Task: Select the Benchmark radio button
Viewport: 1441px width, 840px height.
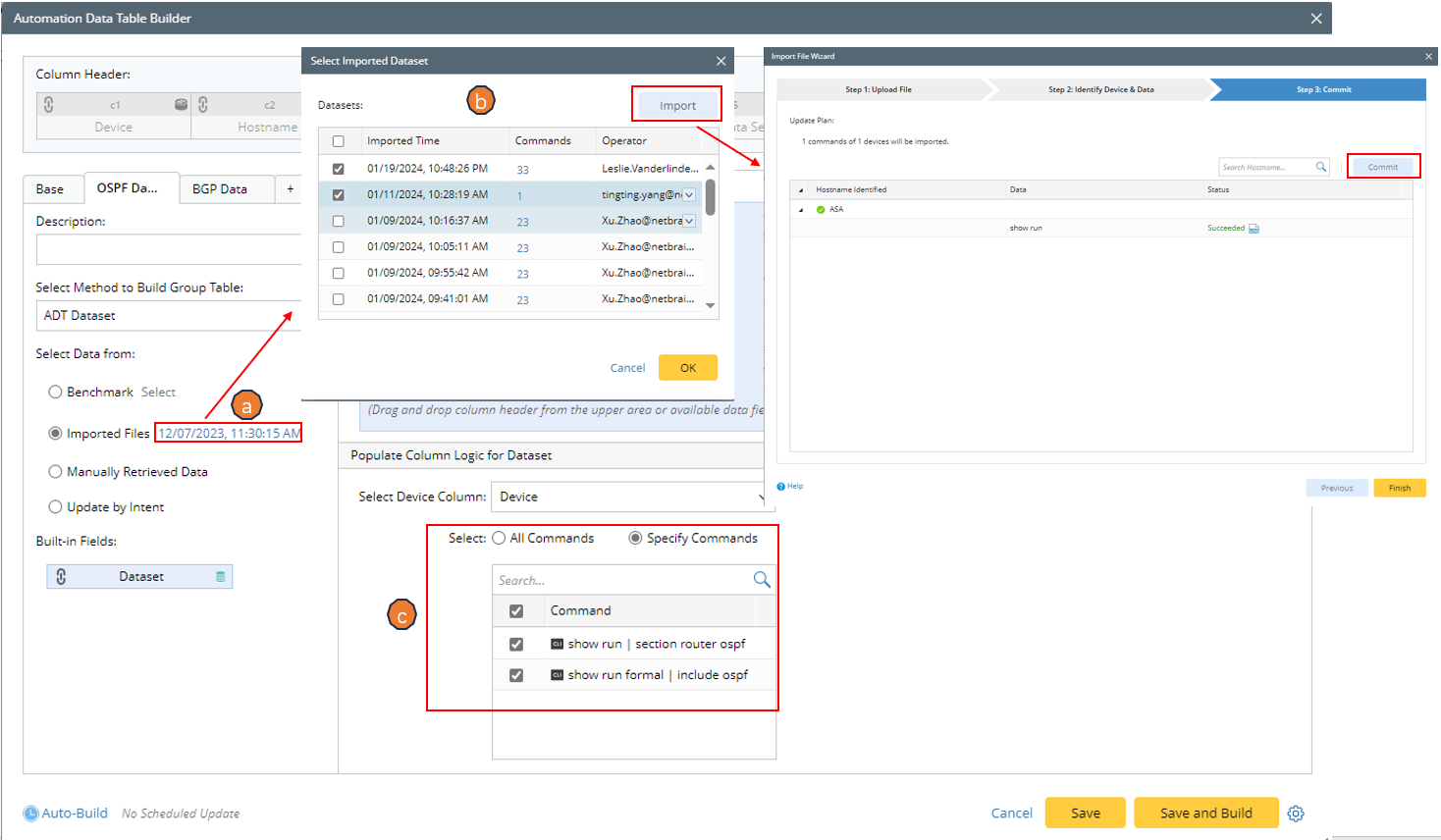Action: (56, 392)
